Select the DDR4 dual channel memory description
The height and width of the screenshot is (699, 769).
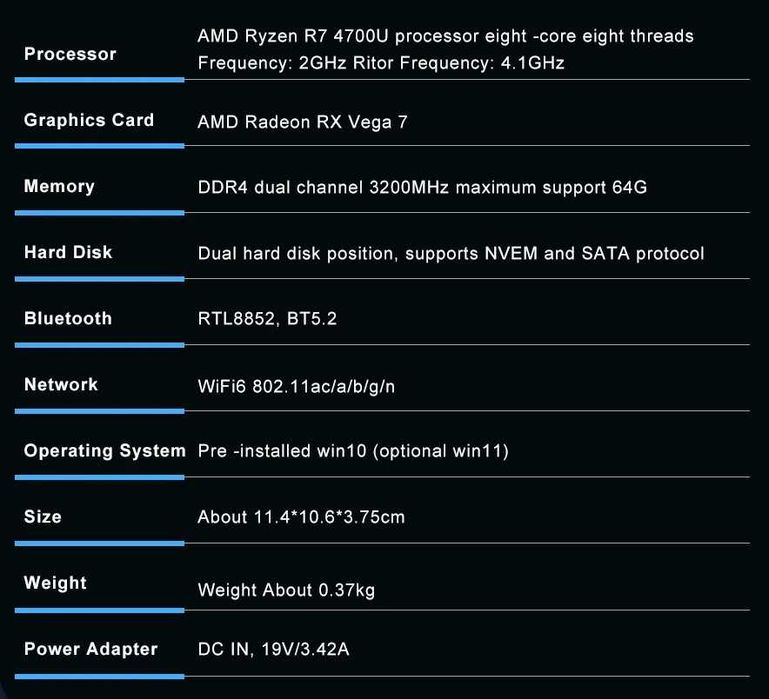click(x=422, y=187)
